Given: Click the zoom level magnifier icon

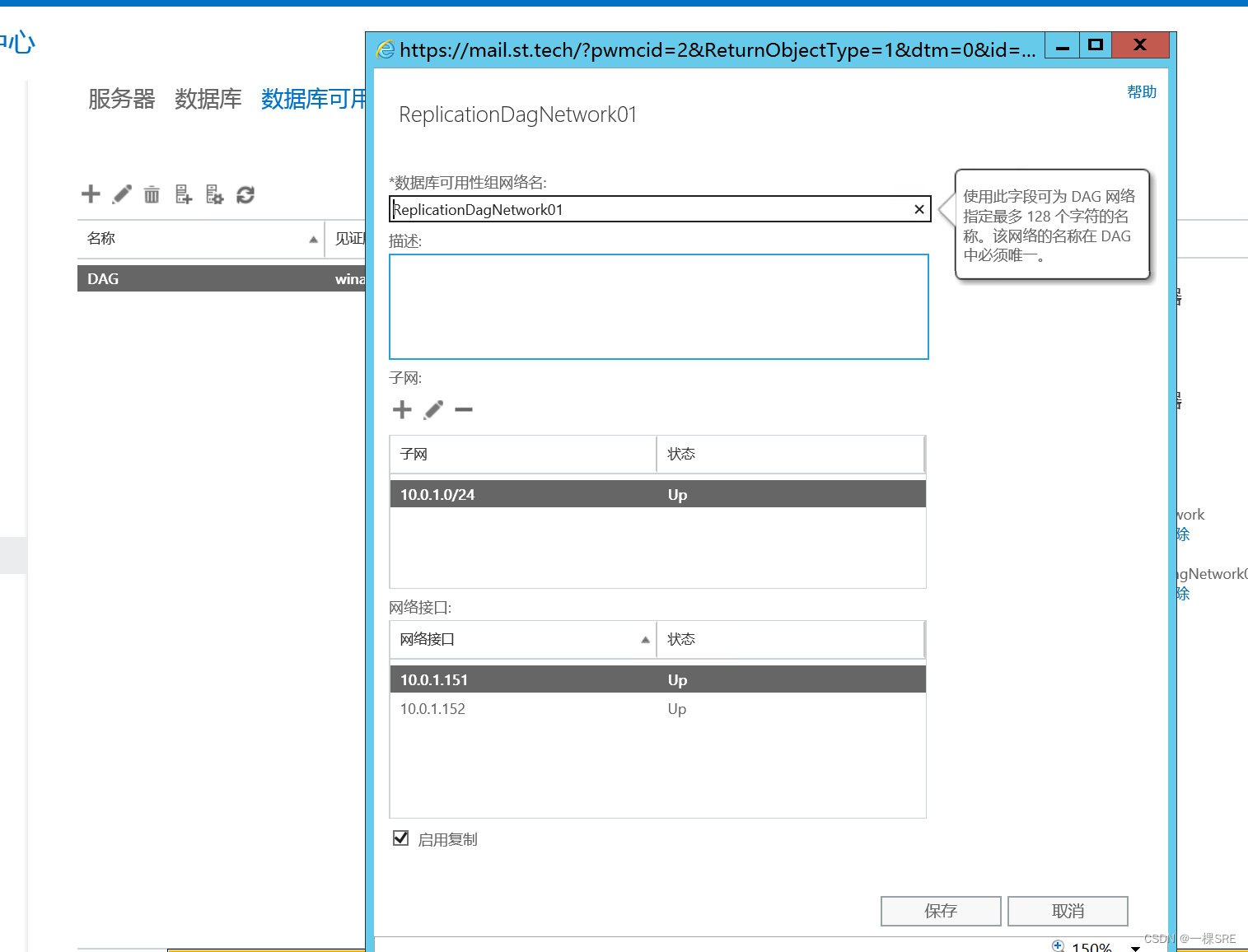Looking at the screenshot, I should click(x=1059, y=946).
